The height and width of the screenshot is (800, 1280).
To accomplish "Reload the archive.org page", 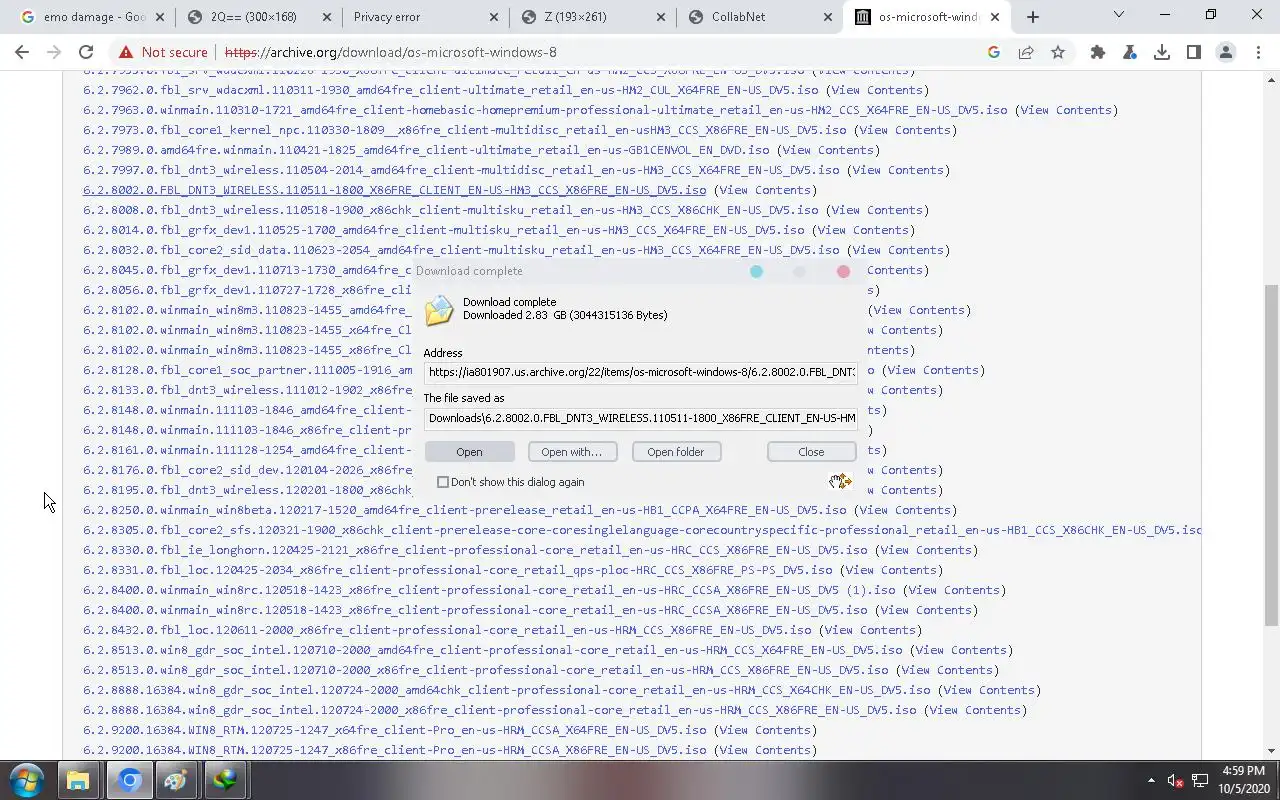I will click(86, 52).
